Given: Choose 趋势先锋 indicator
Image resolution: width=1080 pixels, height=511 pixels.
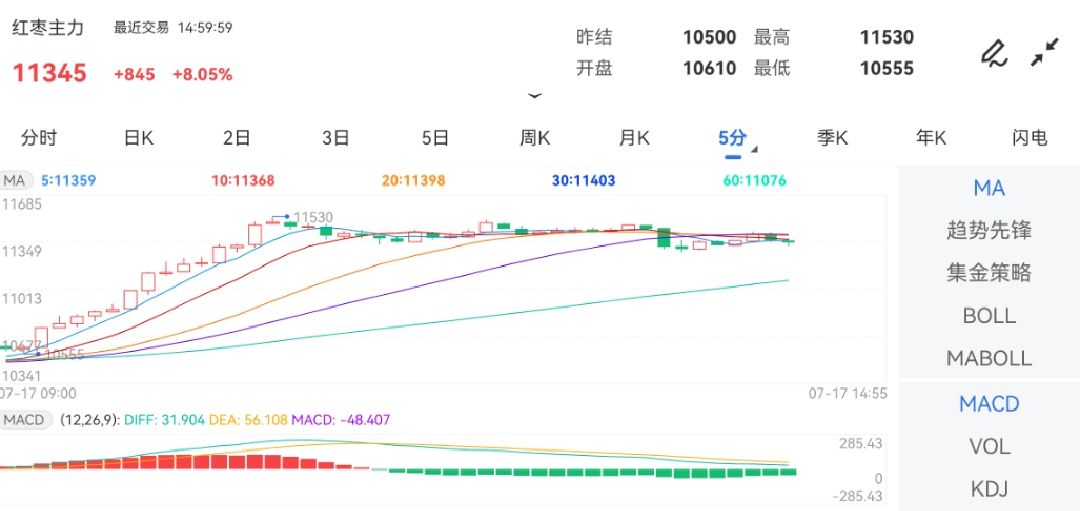Looking at the screenshot, I should click(989, 230).
